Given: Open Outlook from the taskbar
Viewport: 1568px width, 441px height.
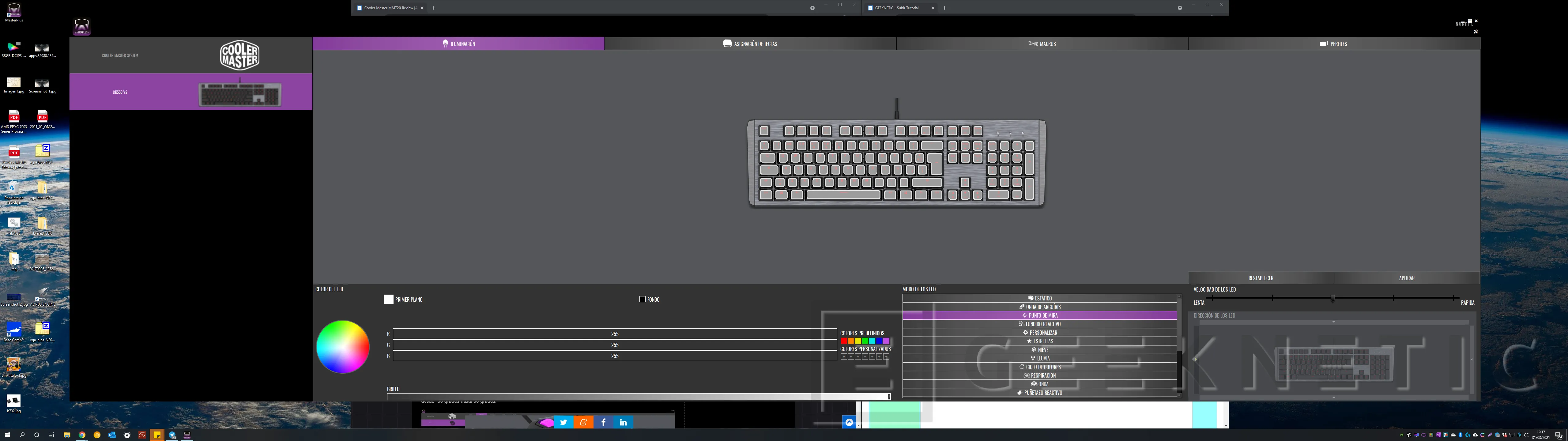Looking at the screenshot, I should [112, 435].
